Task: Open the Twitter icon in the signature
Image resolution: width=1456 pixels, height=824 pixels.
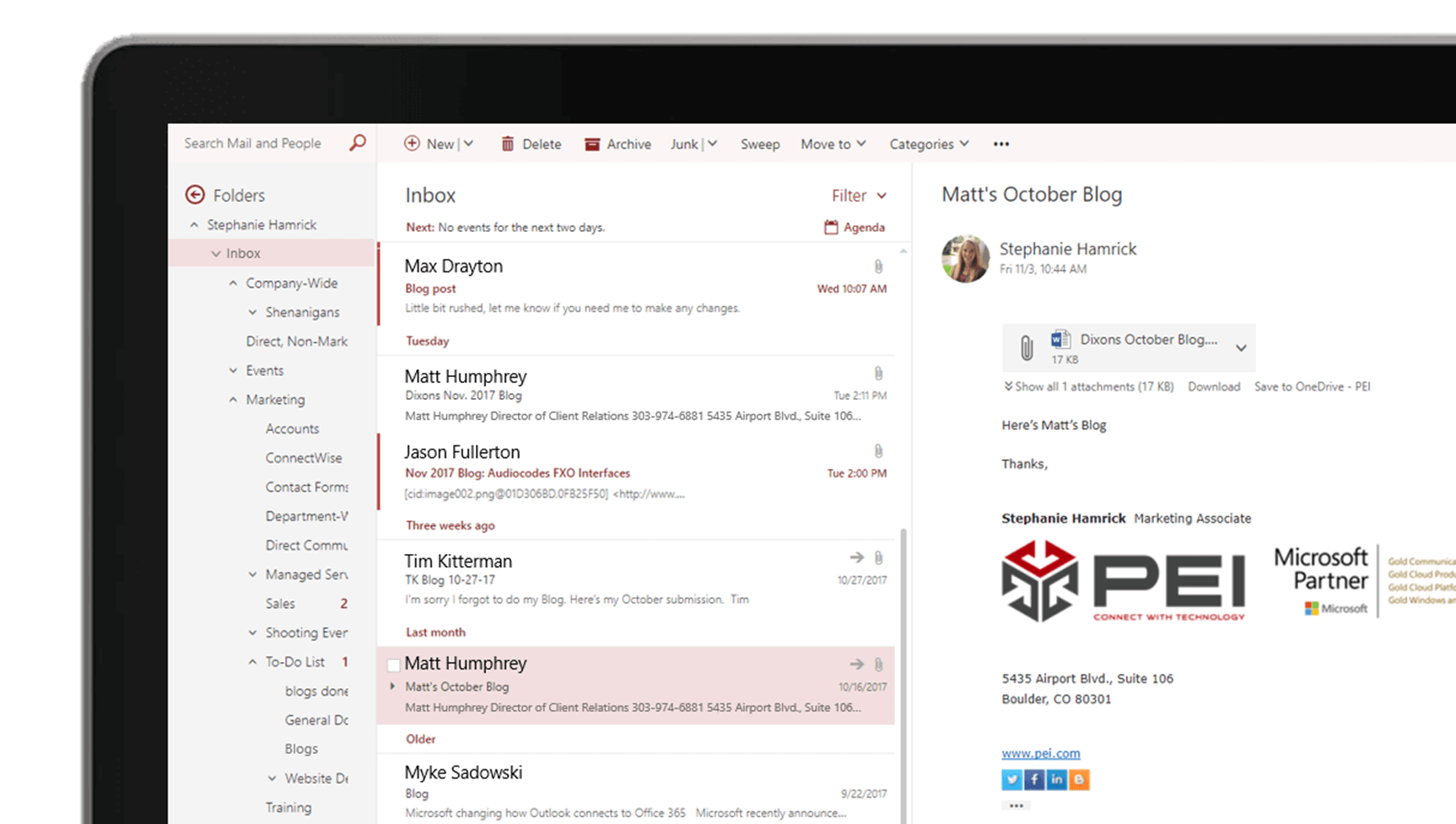Action: (1011, 779)
